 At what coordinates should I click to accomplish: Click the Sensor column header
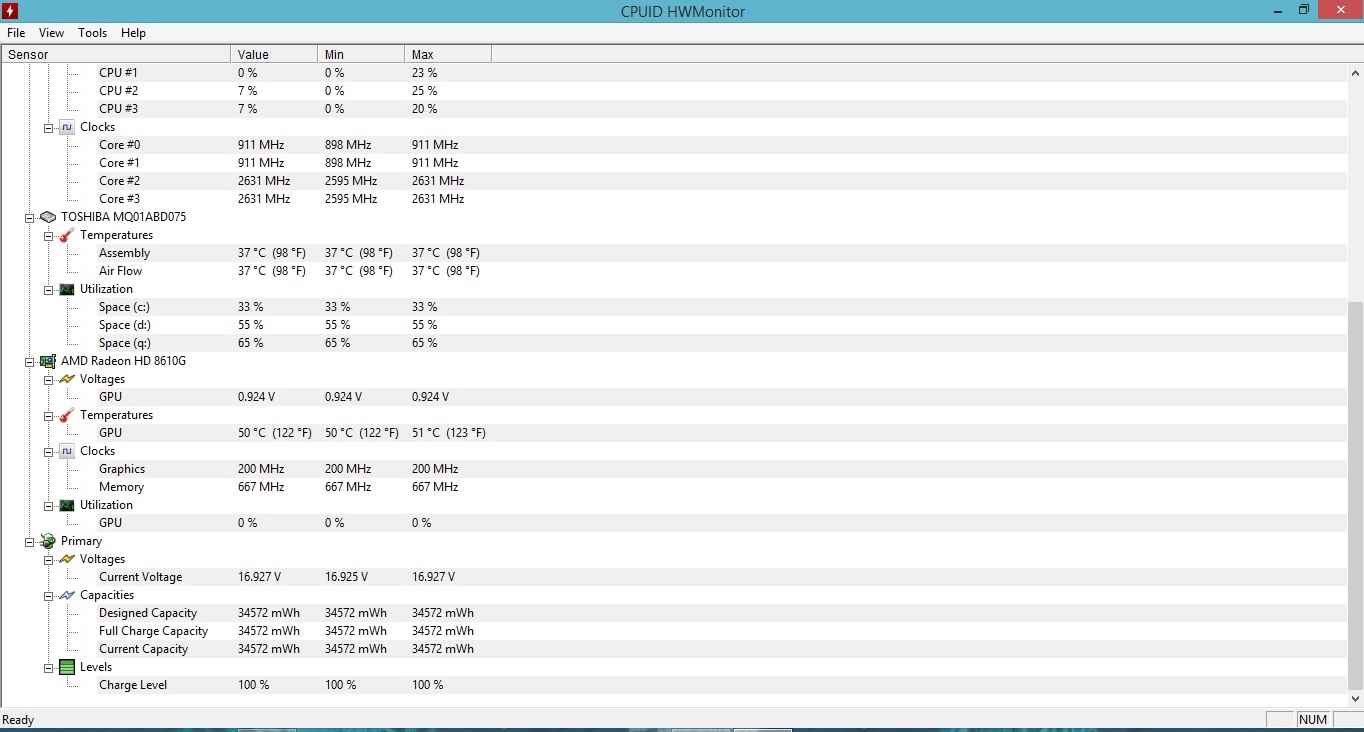pos(115,54)
